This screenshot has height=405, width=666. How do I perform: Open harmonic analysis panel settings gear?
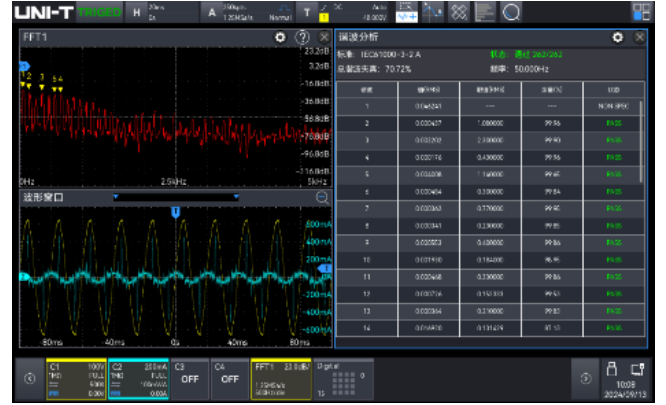(x=618, y=37)
